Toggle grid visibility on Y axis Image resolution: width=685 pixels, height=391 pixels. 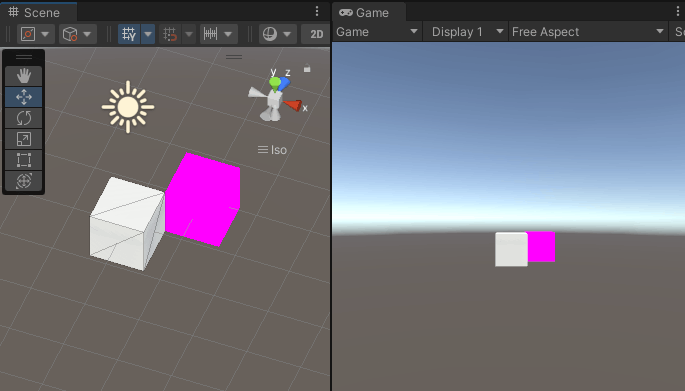pyautogui.click(x=129, y=34)
